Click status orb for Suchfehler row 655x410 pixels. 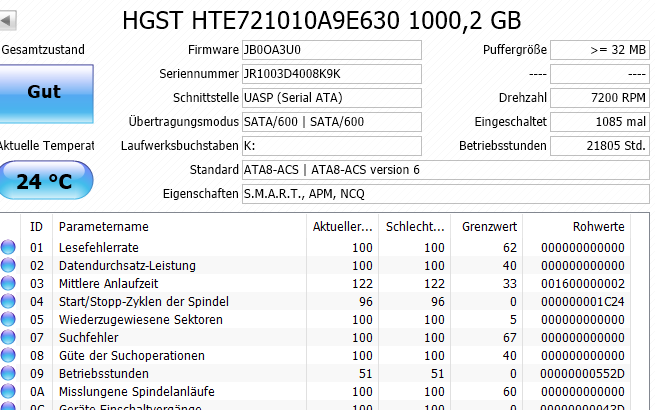click(x=8, y=337)
